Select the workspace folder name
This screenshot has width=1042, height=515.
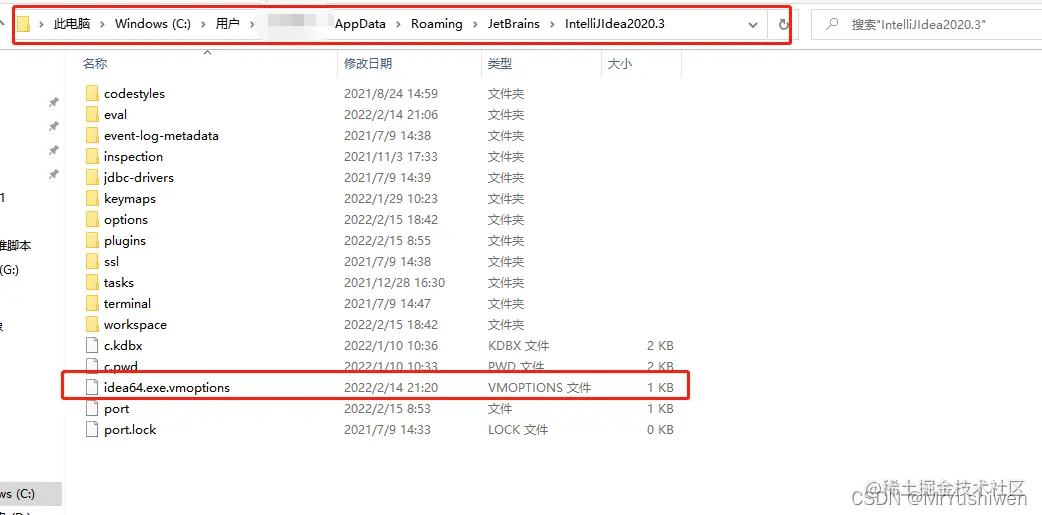[135, 325]
